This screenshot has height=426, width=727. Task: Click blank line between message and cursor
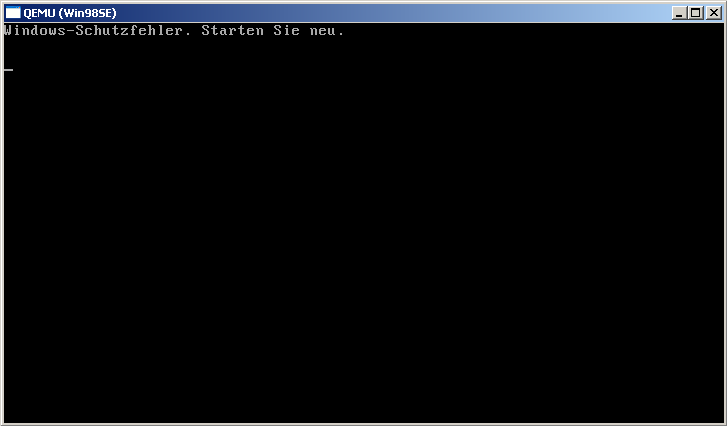(x=364, y=50)
